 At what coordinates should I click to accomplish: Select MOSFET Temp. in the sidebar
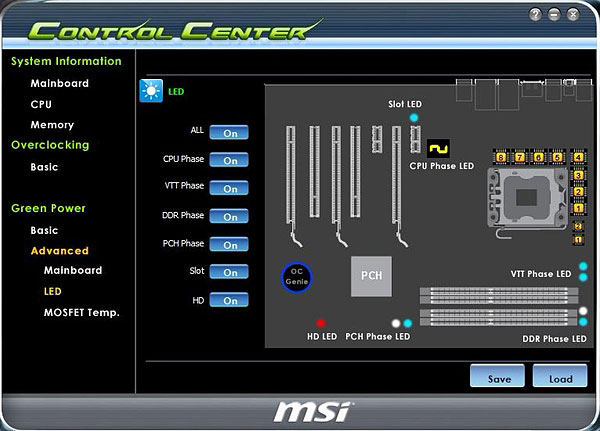[82, 312]
